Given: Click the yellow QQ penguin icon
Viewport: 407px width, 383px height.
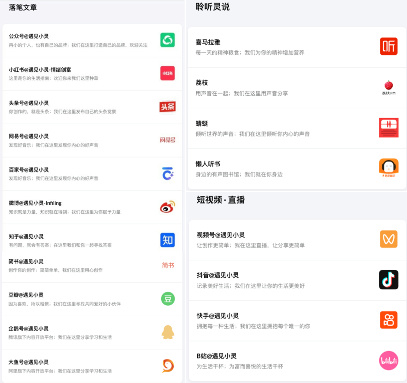Looking at the screenshot, I should [168, 332].
